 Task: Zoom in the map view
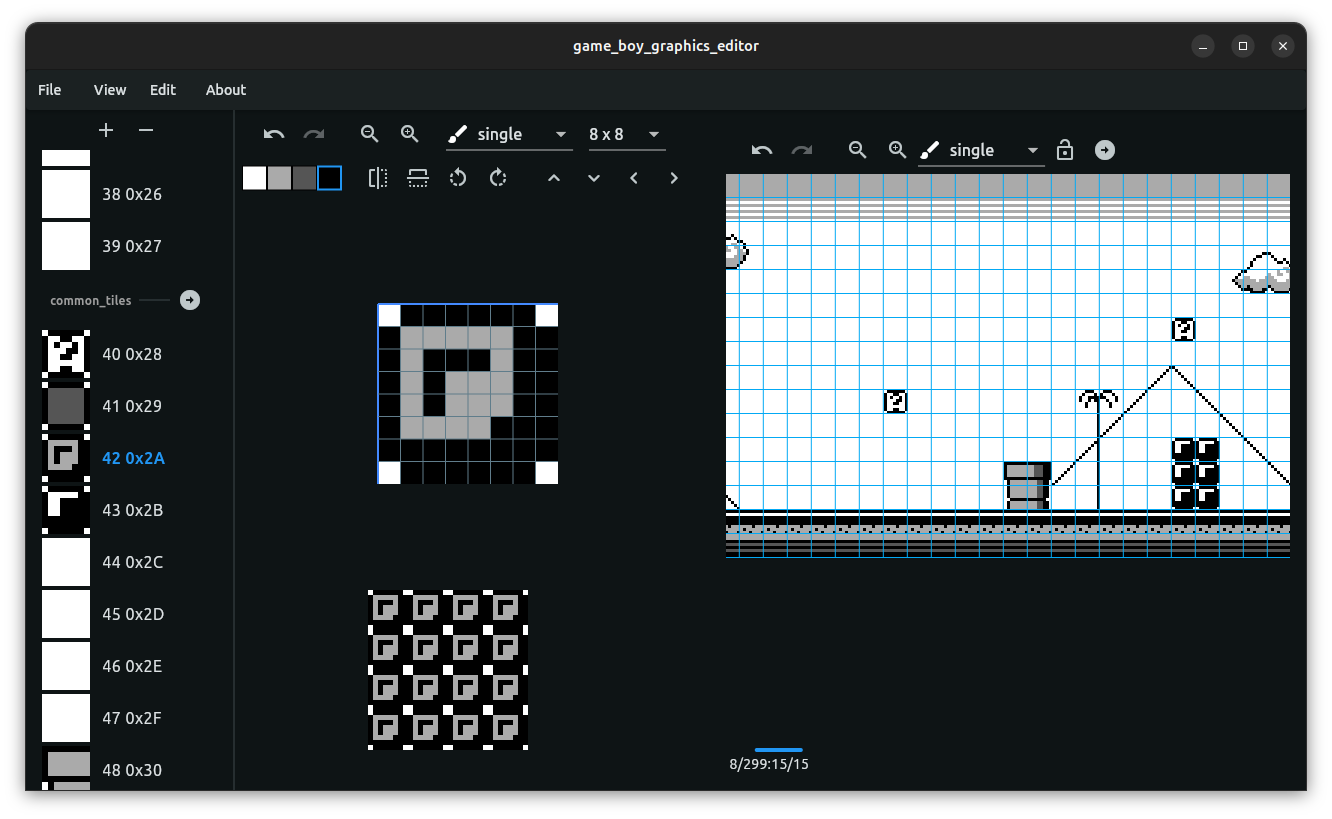tap(897, 150)
